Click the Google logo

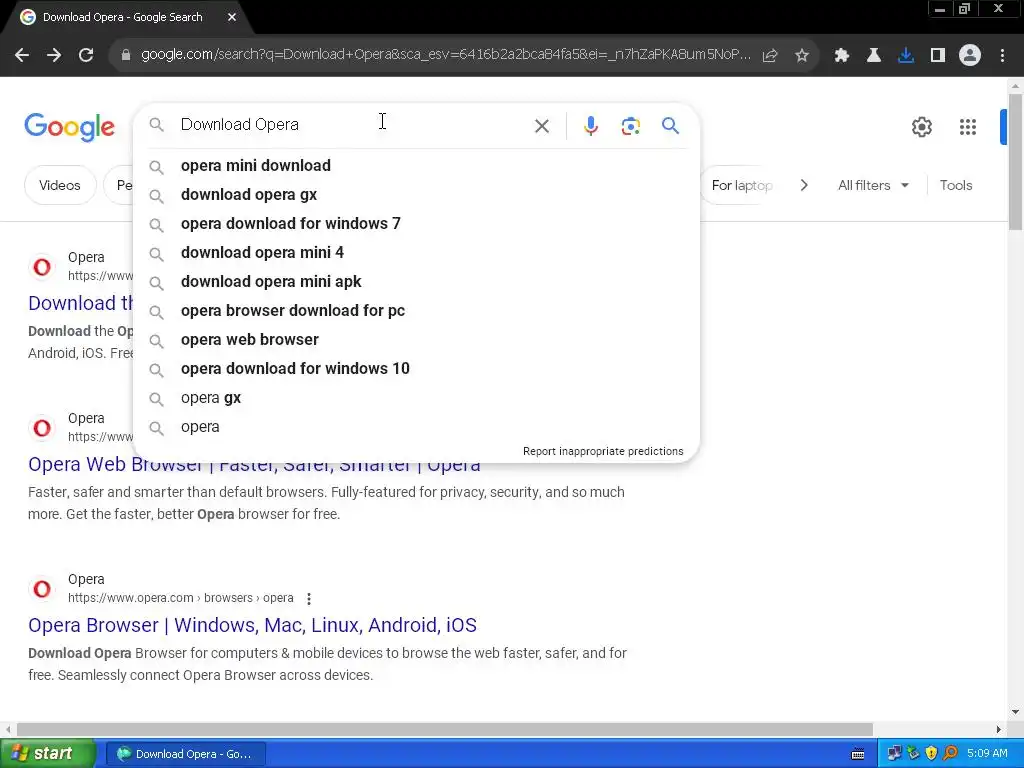(69, 127)
